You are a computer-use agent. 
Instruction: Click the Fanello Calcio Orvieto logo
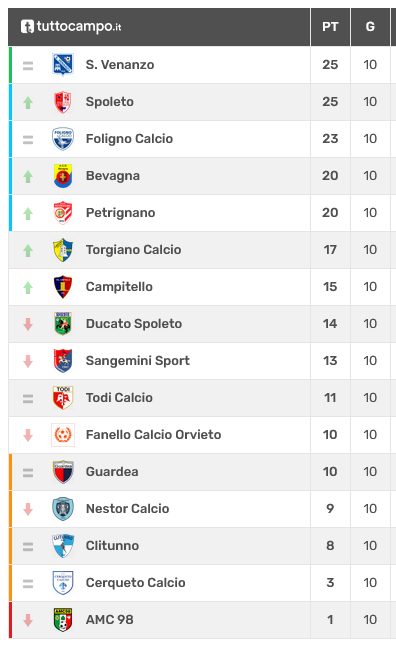(63, 434)
